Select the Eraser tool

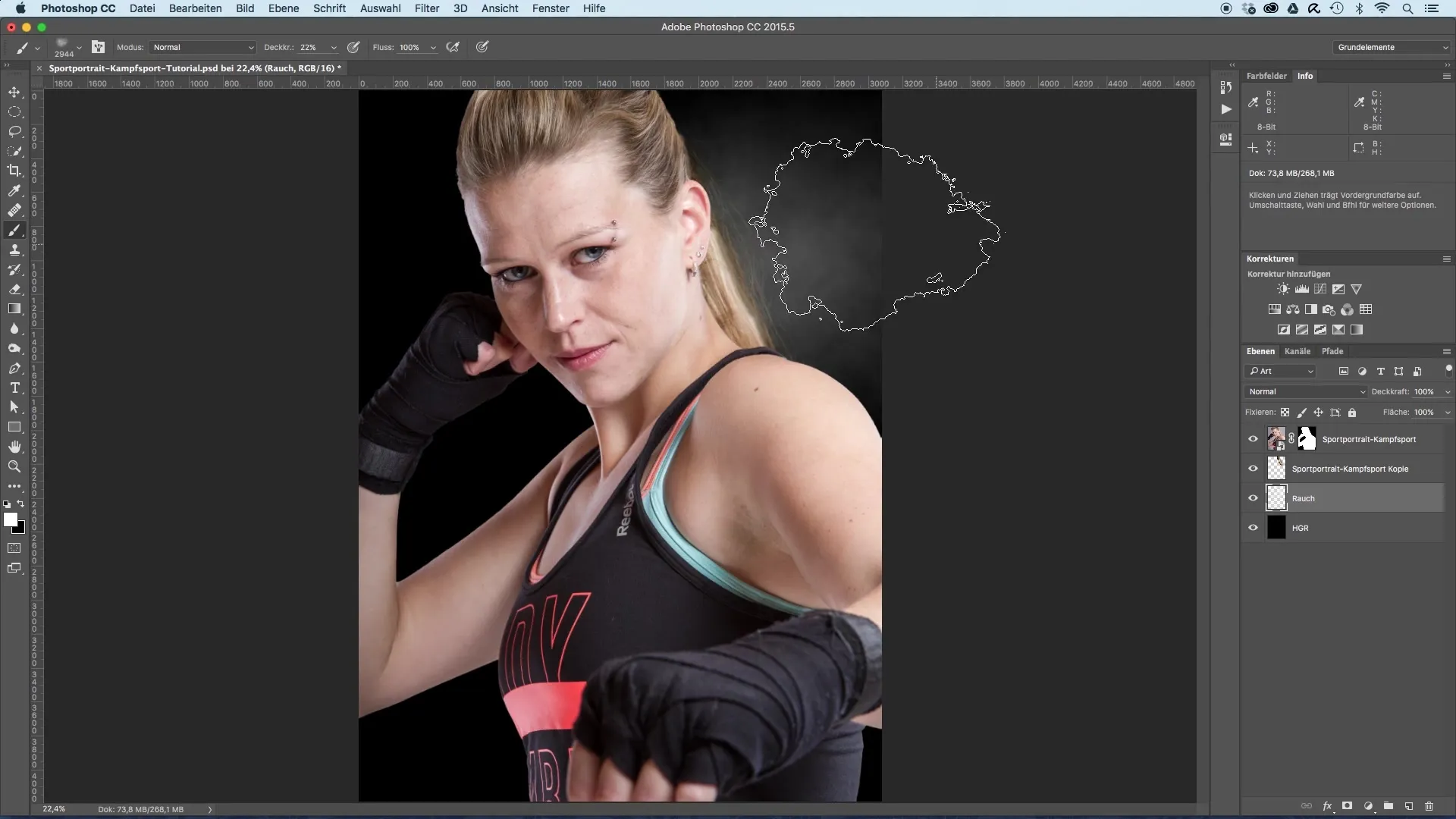[x=14, y=289]
